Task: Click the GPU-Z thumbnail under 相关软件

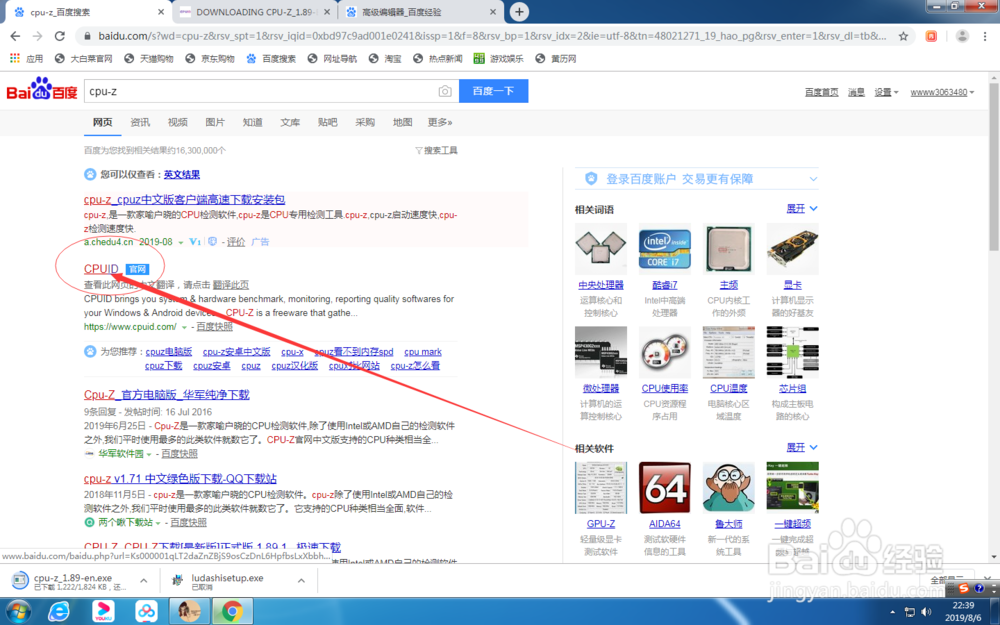Action: click(600, 487)
